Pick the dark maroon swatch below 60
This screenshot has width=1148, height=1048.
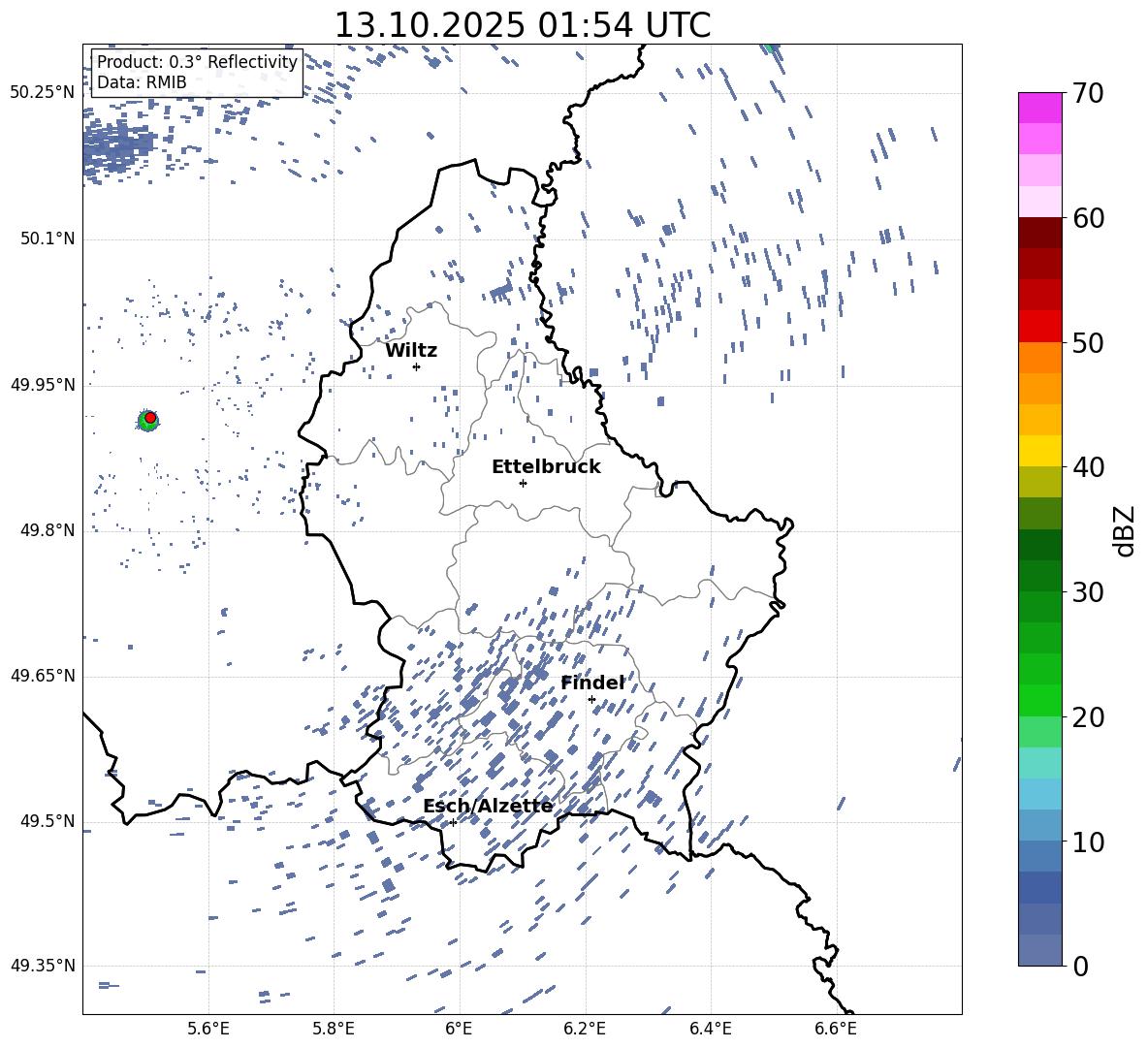[1039, 233]
